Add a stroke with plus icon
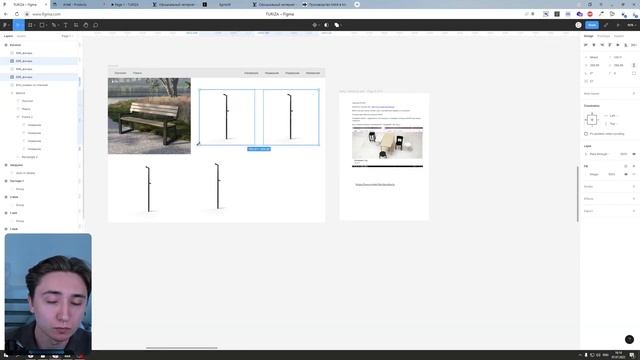The height and width of the screenshot is (360, 640). click(x=634, y=187)
